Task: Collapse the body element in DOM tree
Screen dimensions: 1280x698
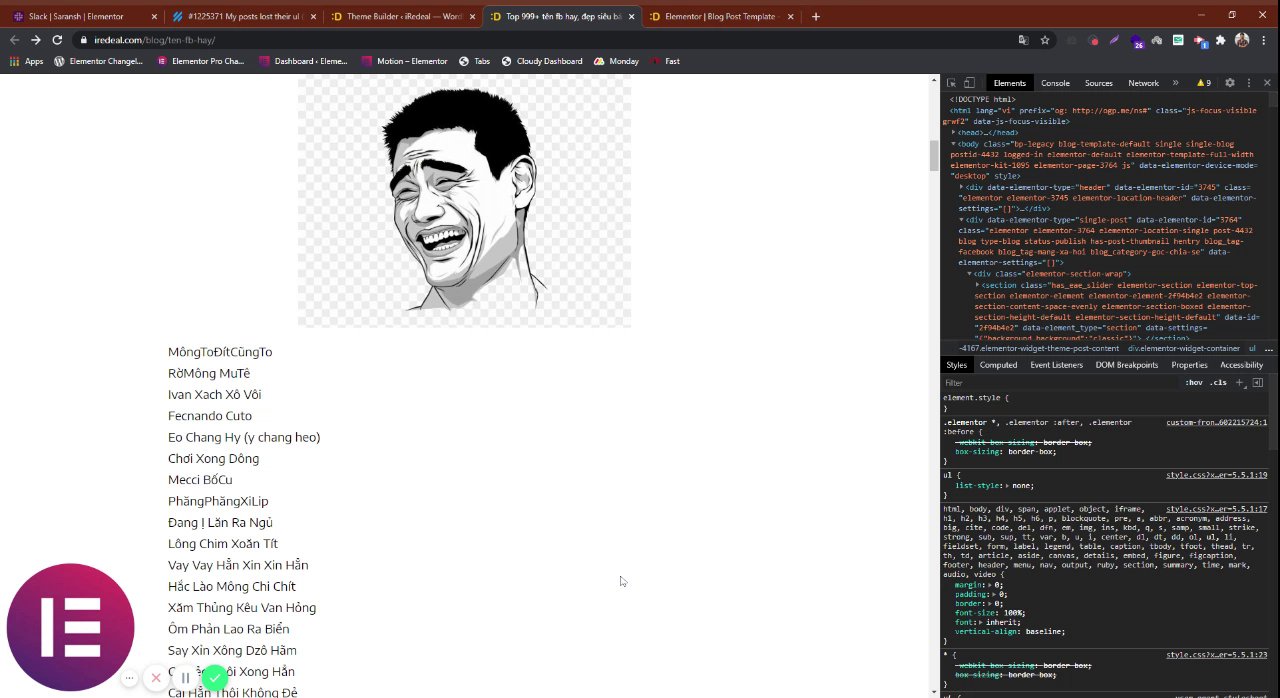Action: point(953,144)
